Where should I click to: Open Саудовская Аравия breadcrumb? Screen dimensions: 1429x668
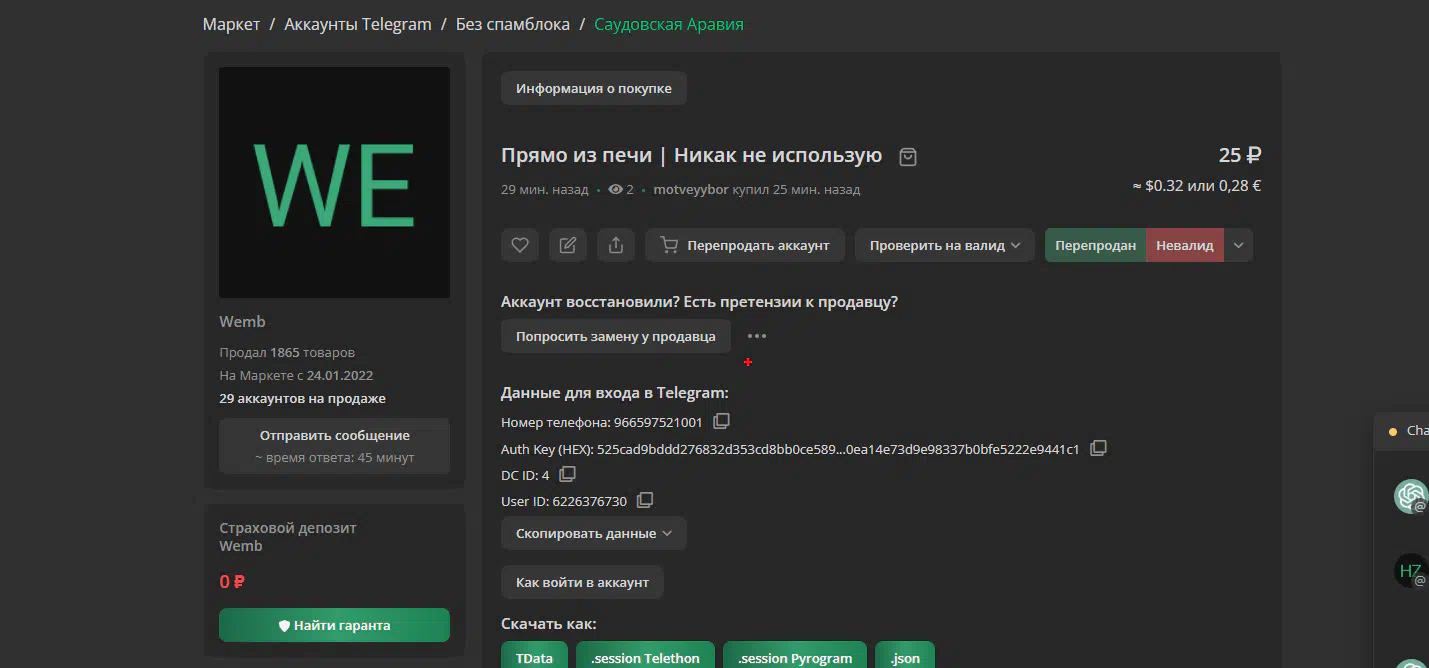(669, 24)
